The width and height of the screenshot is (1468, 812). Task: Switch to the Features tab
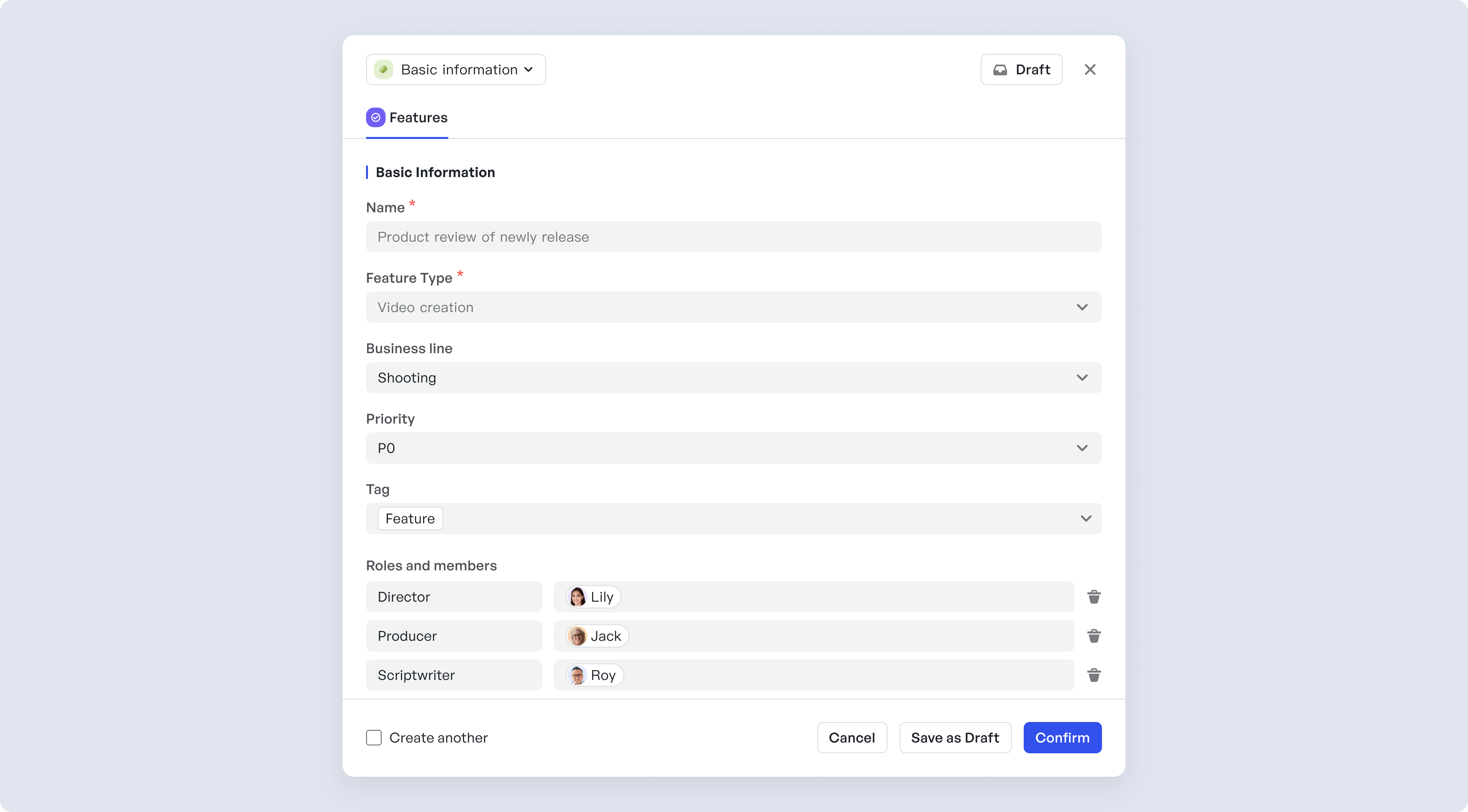coord(407,118)
